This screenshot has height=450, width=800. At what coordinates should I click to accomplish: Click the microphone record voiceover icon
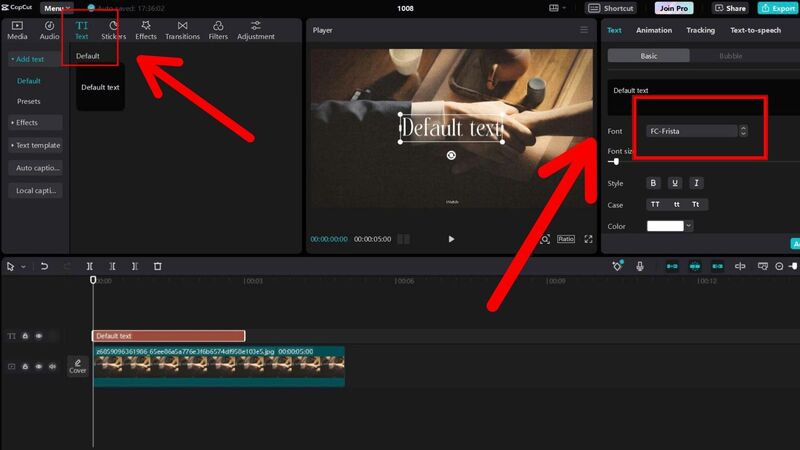[x=640, y=267]
